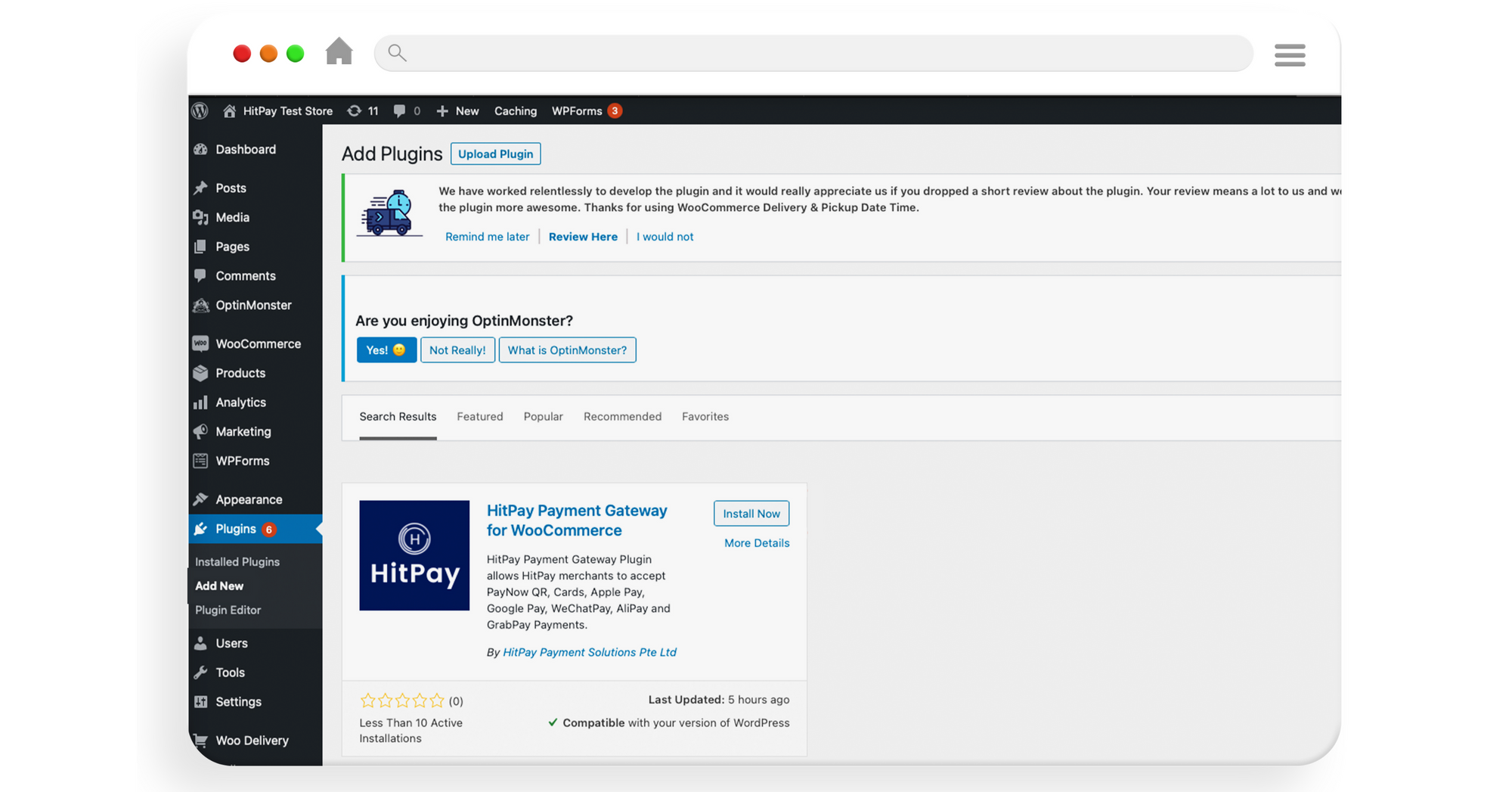1512x792 pixels.
Task: Click the Review Here link
Action: coord(583,236)
